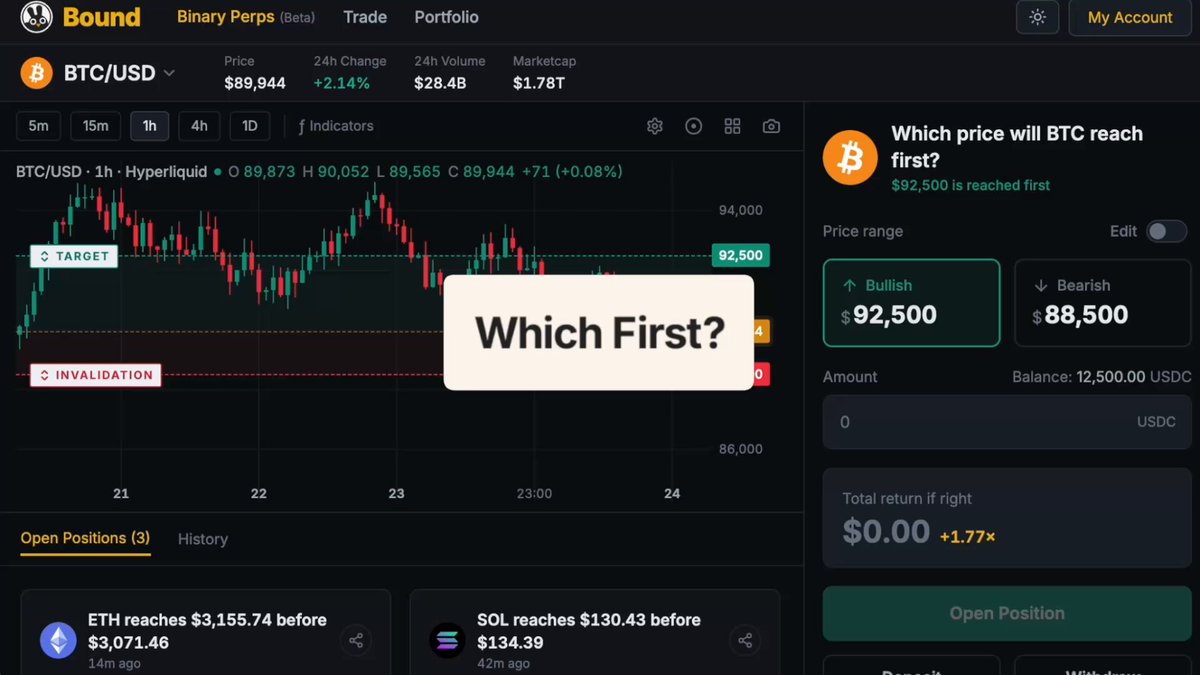Select the TARGET price line handle
The width and height of the screenshot is (1200, 675).
(74, 256)
